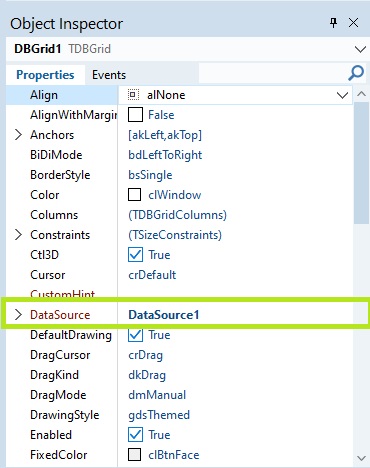Click the crDrag value
The image size is (370, 468).
point(146,355)
